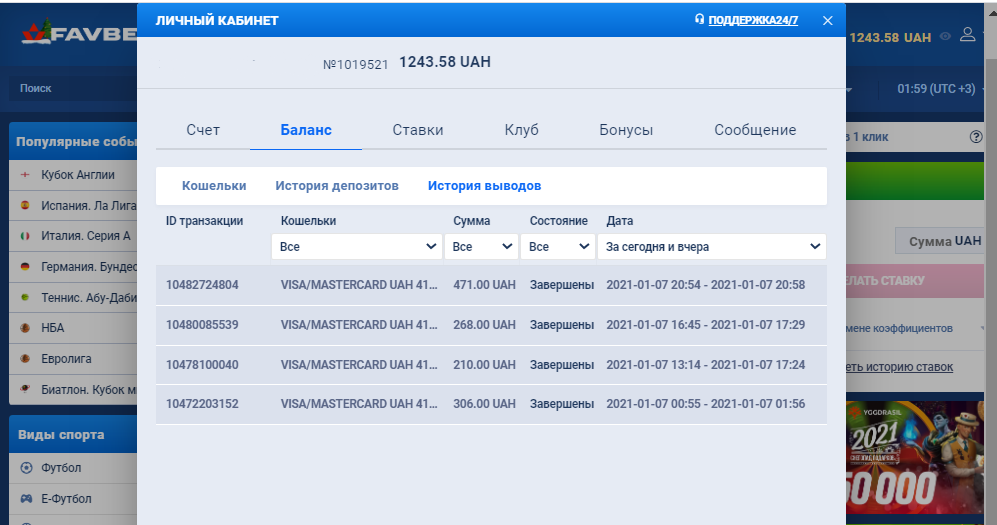Switch to the Ставки tab
Image resolution: width=997 pixels, height=525 pixels.
pyautogui.click(x=418, y=130)
